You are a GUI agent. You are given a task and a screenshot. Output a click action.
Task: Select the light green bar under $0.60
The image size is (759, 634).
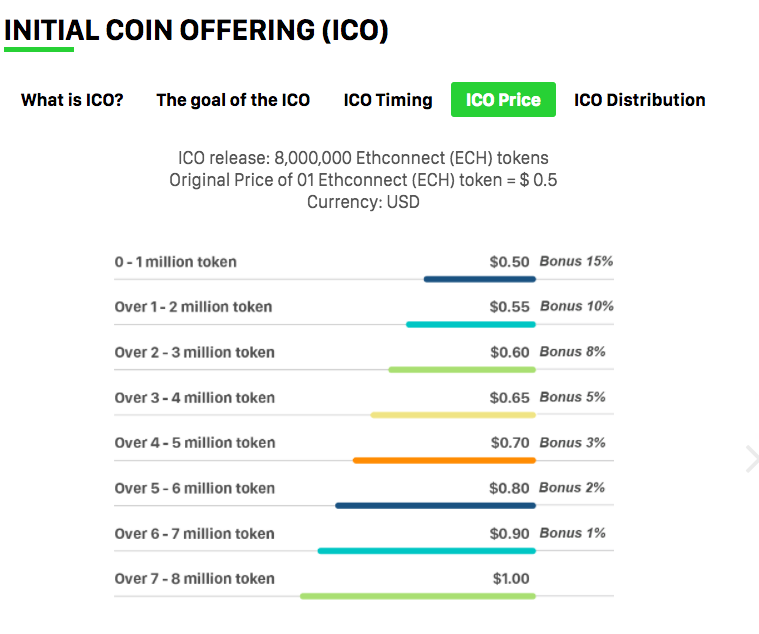(x=461, y=370)
